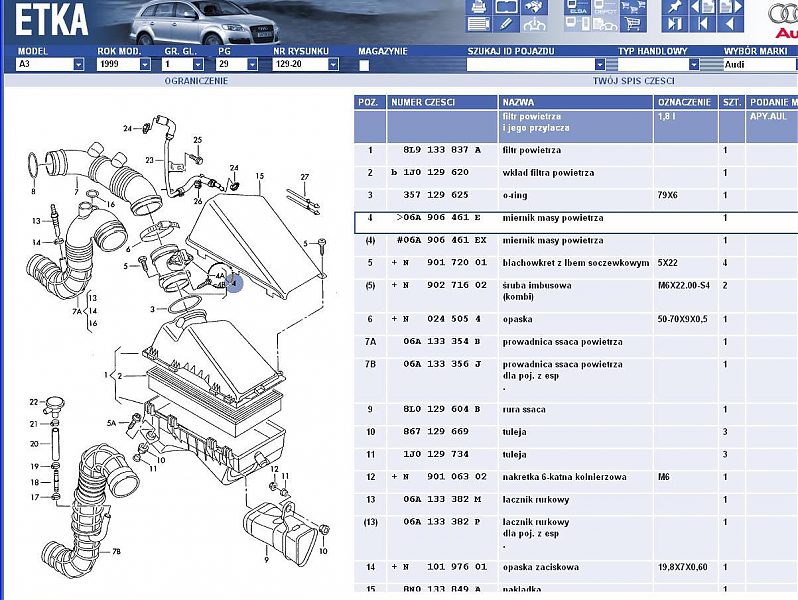Select 'rura ssaca' part name
This screenshot has width=798, height=600.
[524, 409]
